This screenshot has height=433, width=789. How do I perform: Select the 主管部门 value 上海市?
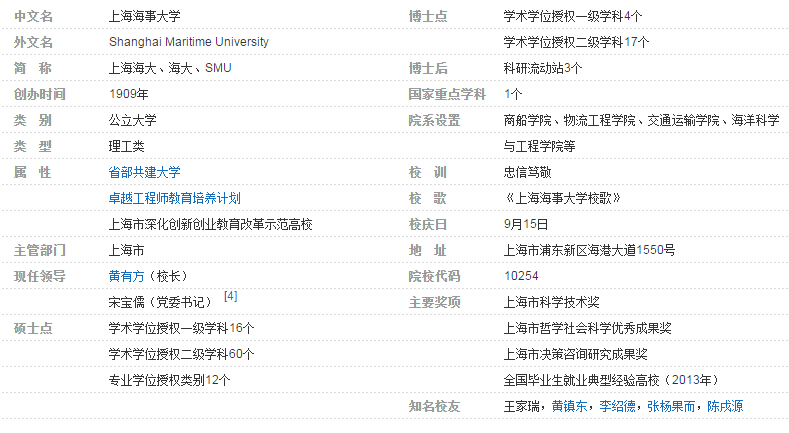tap(126, 250)
